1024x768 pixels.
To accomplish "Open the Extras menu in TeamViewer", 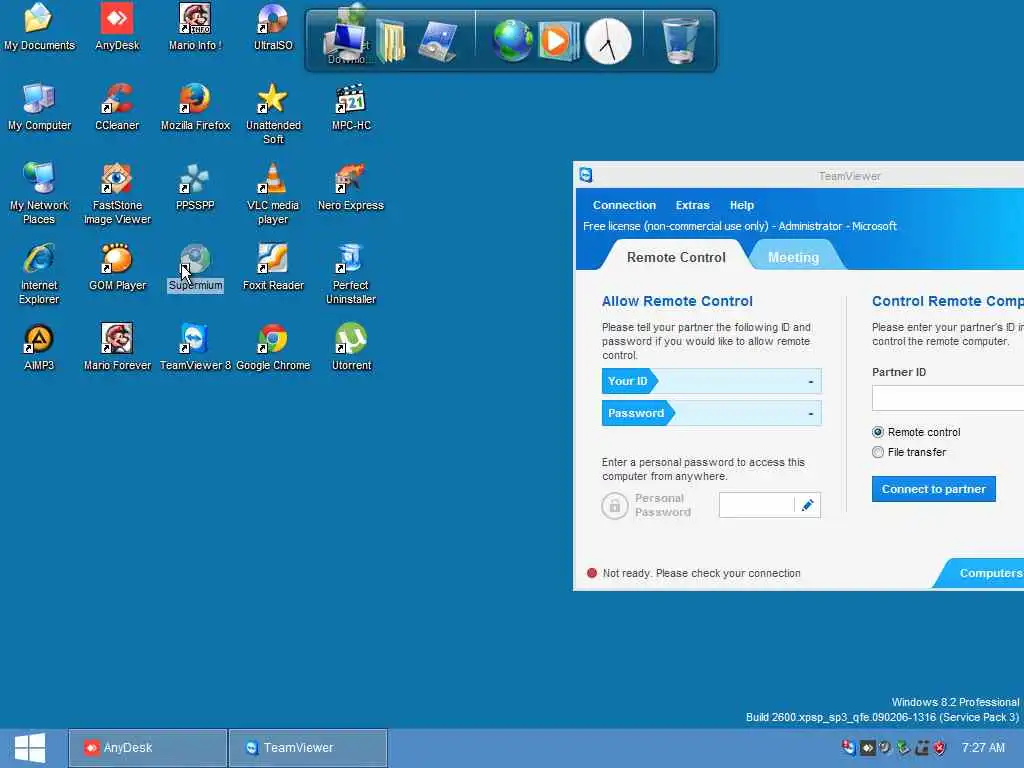I will pyautogui.click(x=692, y=205).
